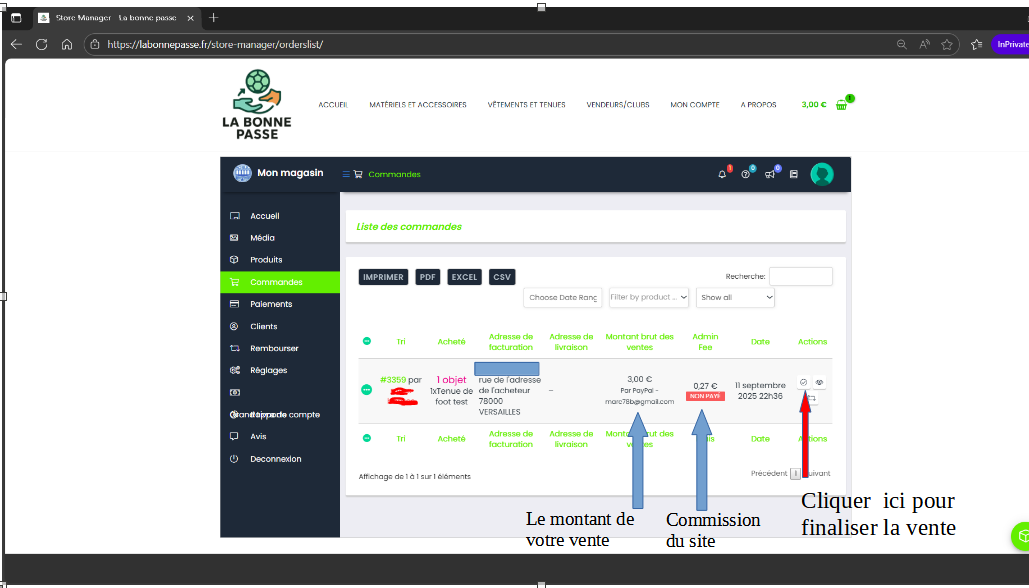Open the help question mark icon
1029x588 pixels.
[x=746, y=174]
